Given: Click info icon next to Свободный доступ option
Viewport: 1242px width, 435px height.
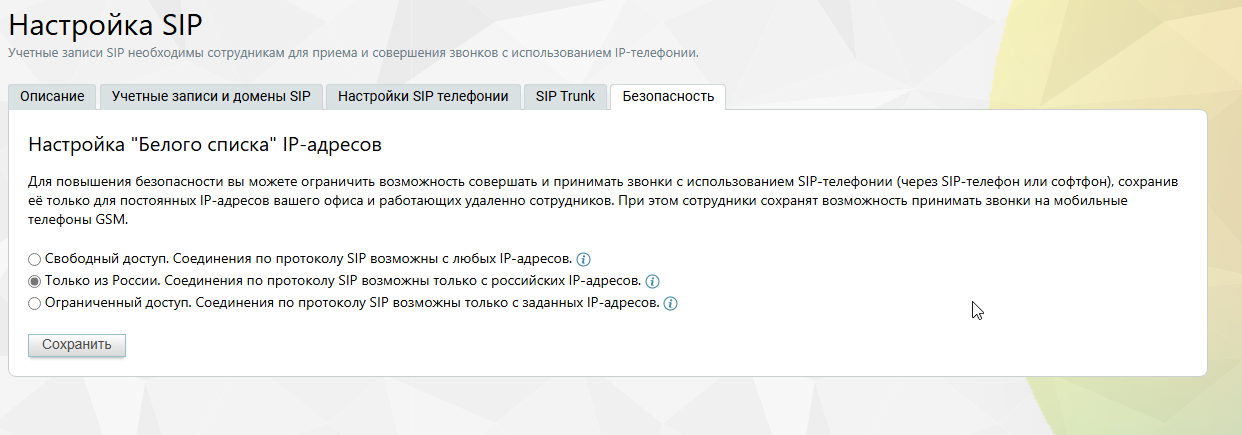Looking at the screenshot, I should pos(584,259).
